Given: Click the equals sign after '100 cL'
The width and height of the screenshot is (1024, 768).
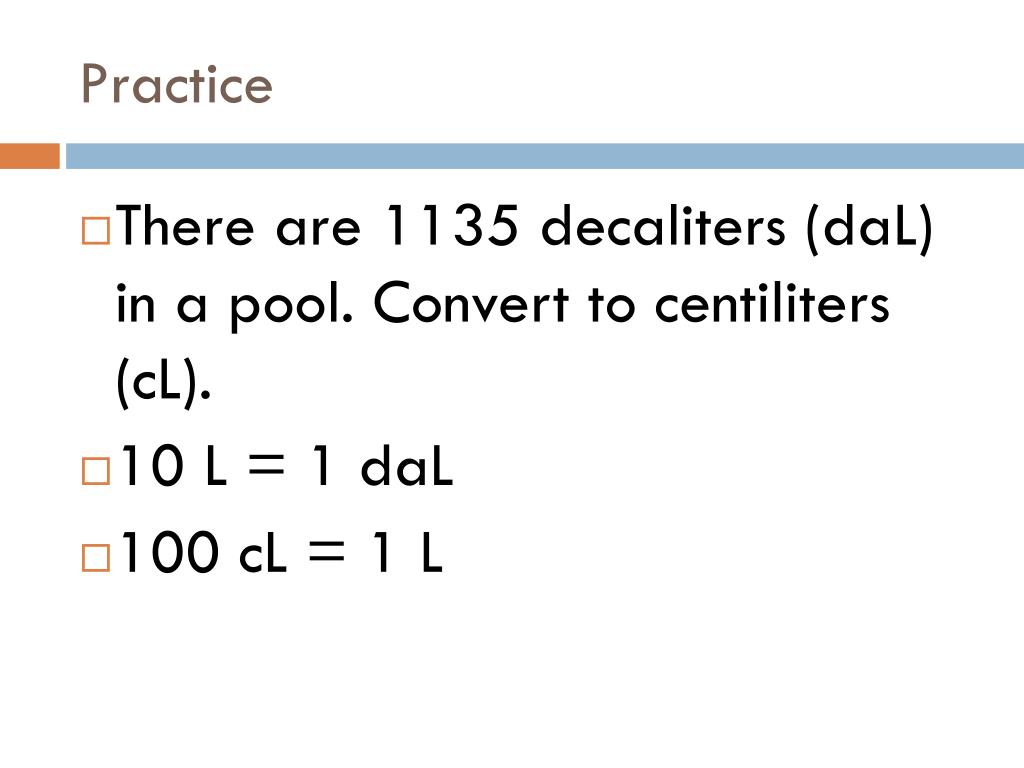Looking at the screenshot, I should tap(326, 551).
